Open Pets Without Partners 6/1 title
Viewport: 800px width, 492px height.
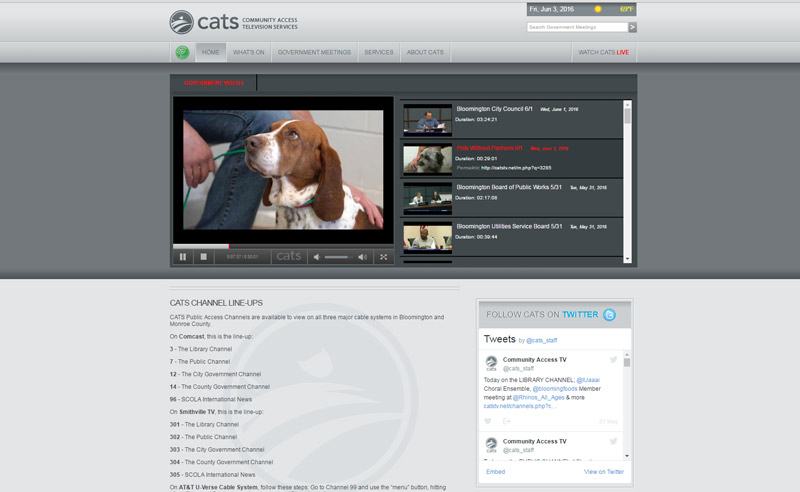point(489,148)
